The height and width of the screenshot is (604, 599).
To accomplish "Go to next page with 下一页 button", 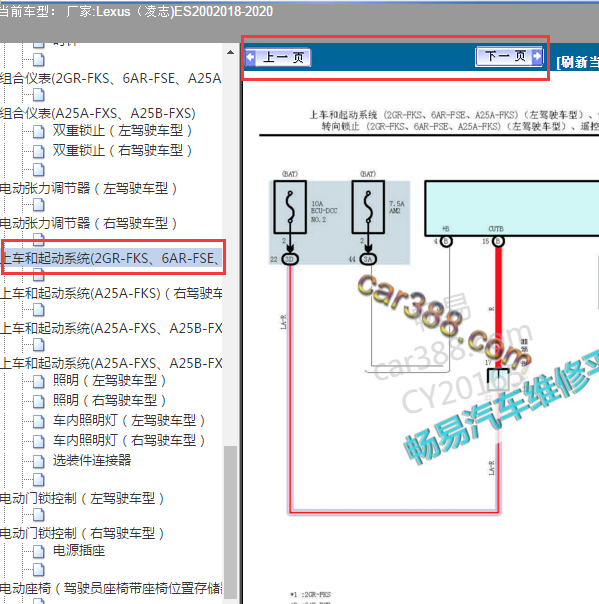I will point(509,57).
